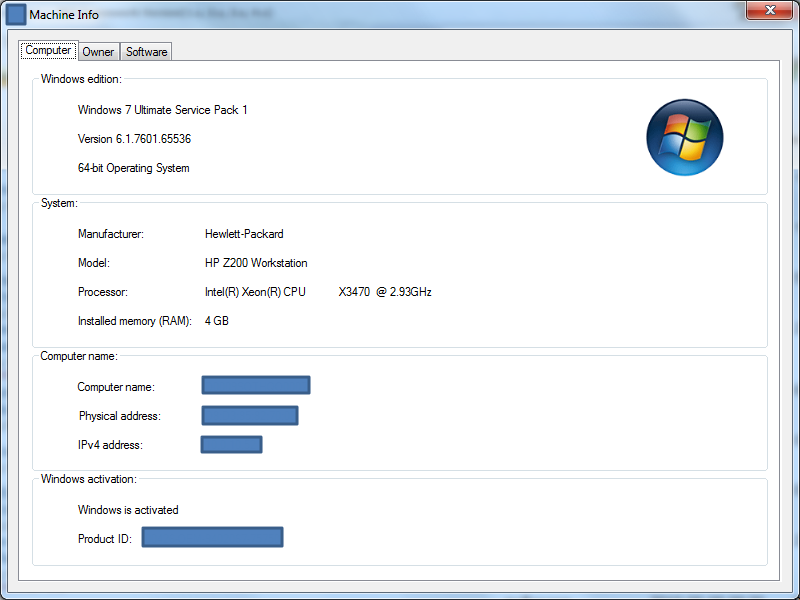The width and height of the screenshot is (800, 600).
Task: Click the 'Computer name:' field label
Action: click(116, 387)
